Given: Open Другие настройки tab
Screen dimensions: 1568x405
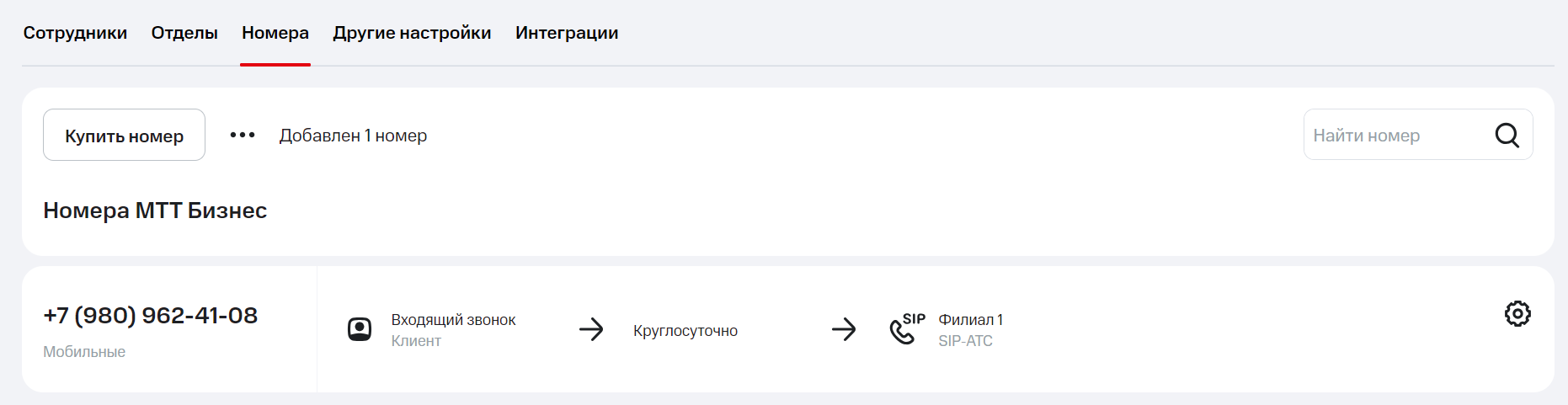Looking at the screenshot, I should (x=412, y=33).
